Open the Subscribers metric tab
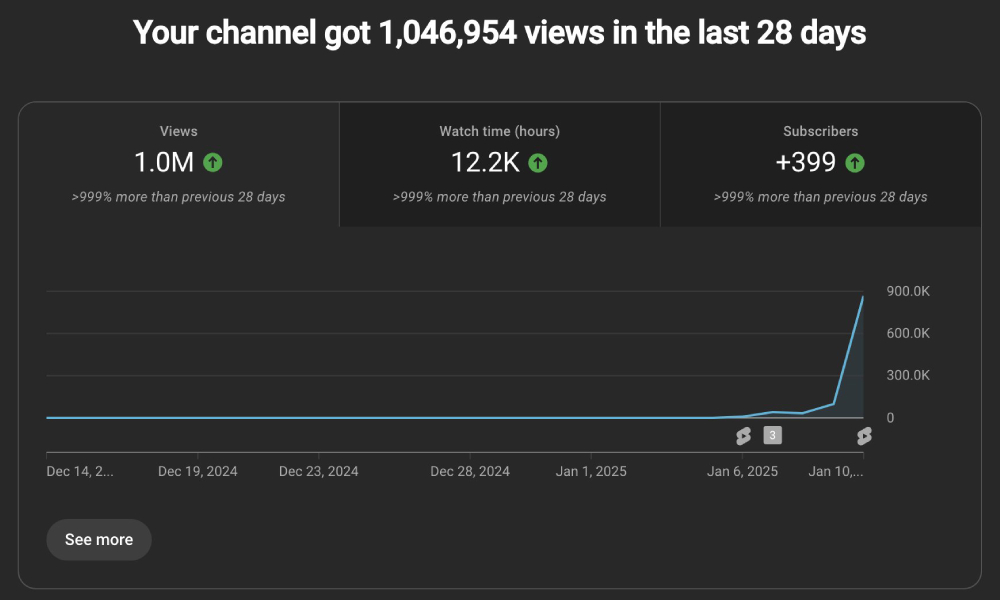The image size is (1000, 600). point(820,165)
